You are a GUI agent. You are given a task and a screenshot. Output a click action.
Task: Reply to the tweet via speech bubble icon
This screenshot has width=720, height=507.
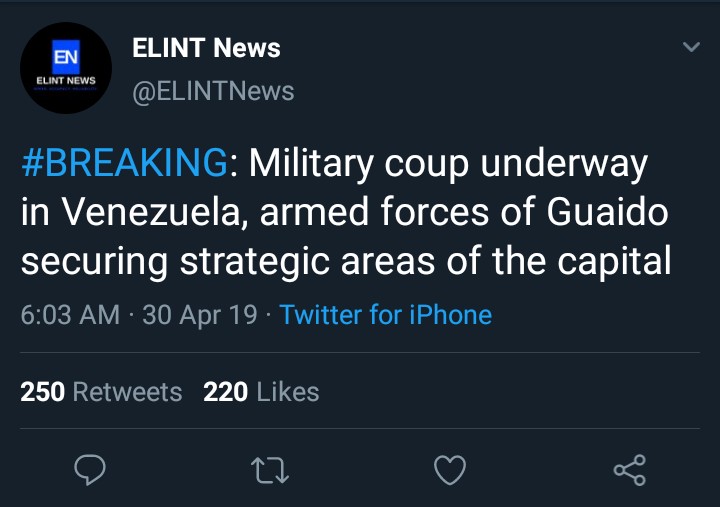(90, 470)
